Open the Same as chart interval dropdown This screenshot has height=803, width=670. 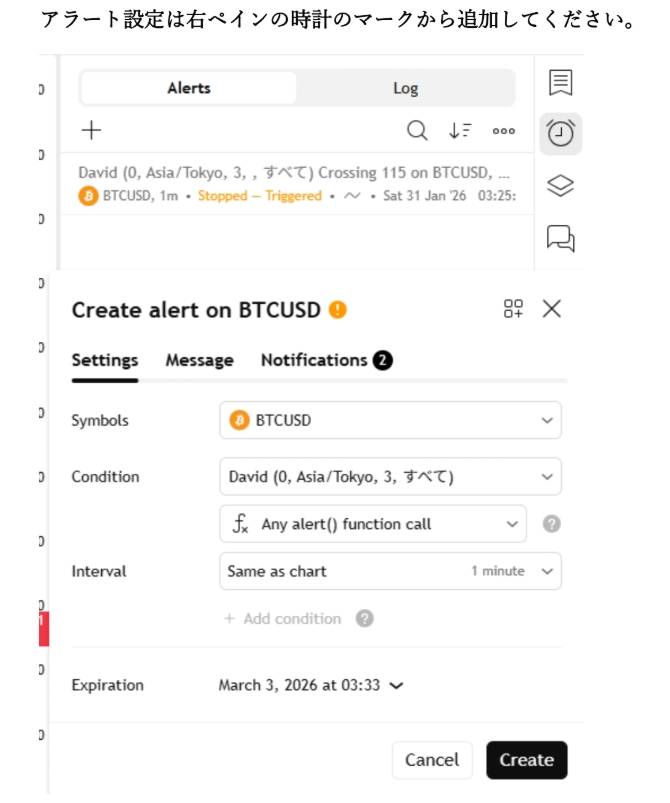click(x=390, y=571)
